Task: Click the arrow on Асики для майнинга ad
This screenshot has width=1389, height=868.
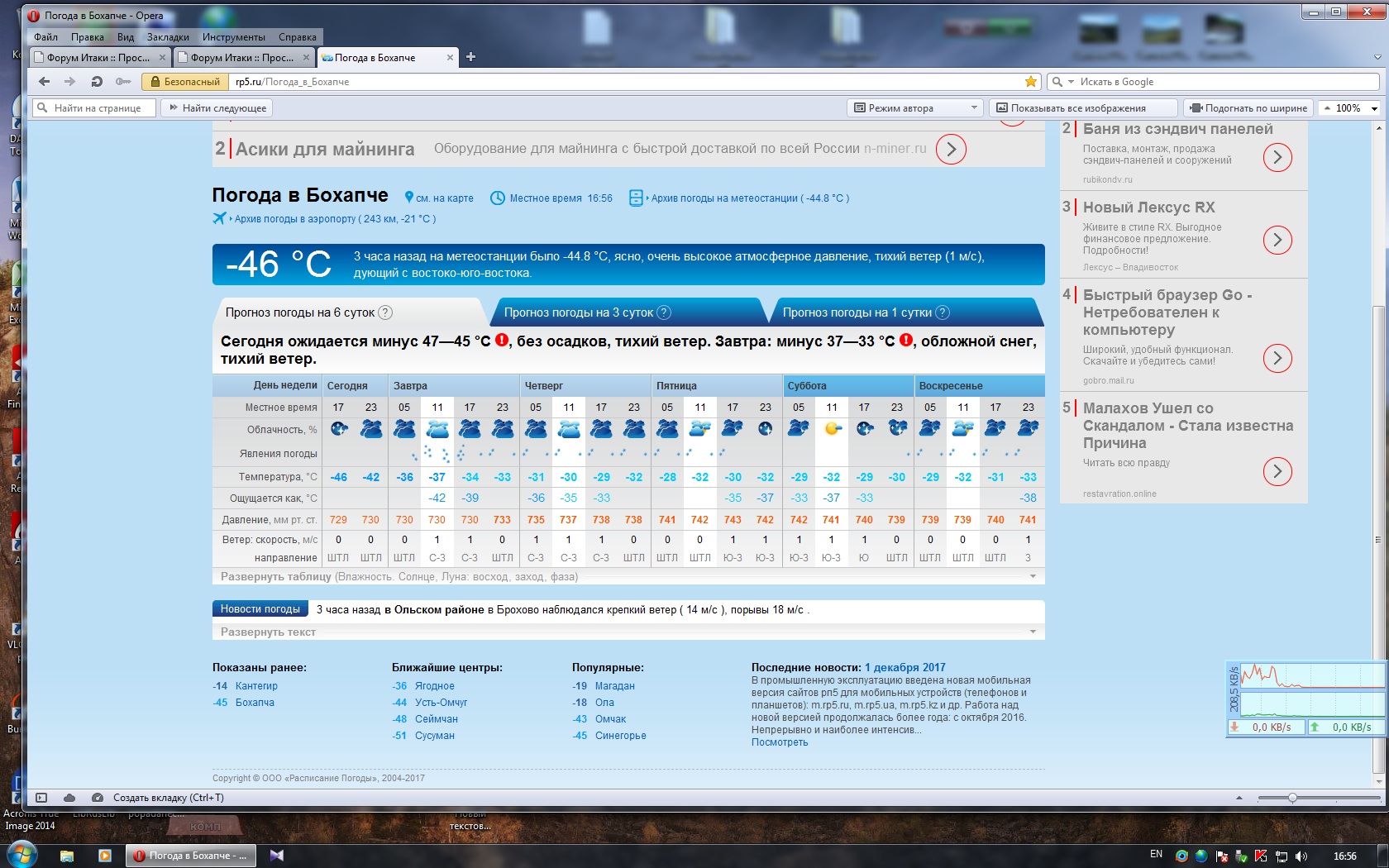Action: click(951, 150)
